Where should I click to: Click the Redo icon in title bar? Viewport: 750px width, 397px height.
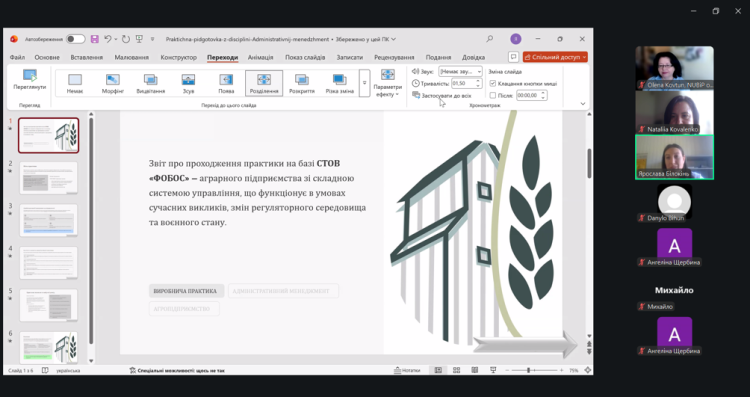coord(126,39)
